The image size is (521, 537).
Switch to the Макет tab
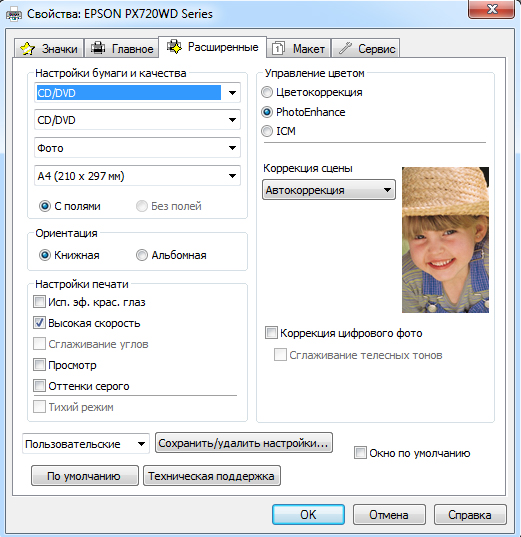pyautogui.click(x=299, y=48)
